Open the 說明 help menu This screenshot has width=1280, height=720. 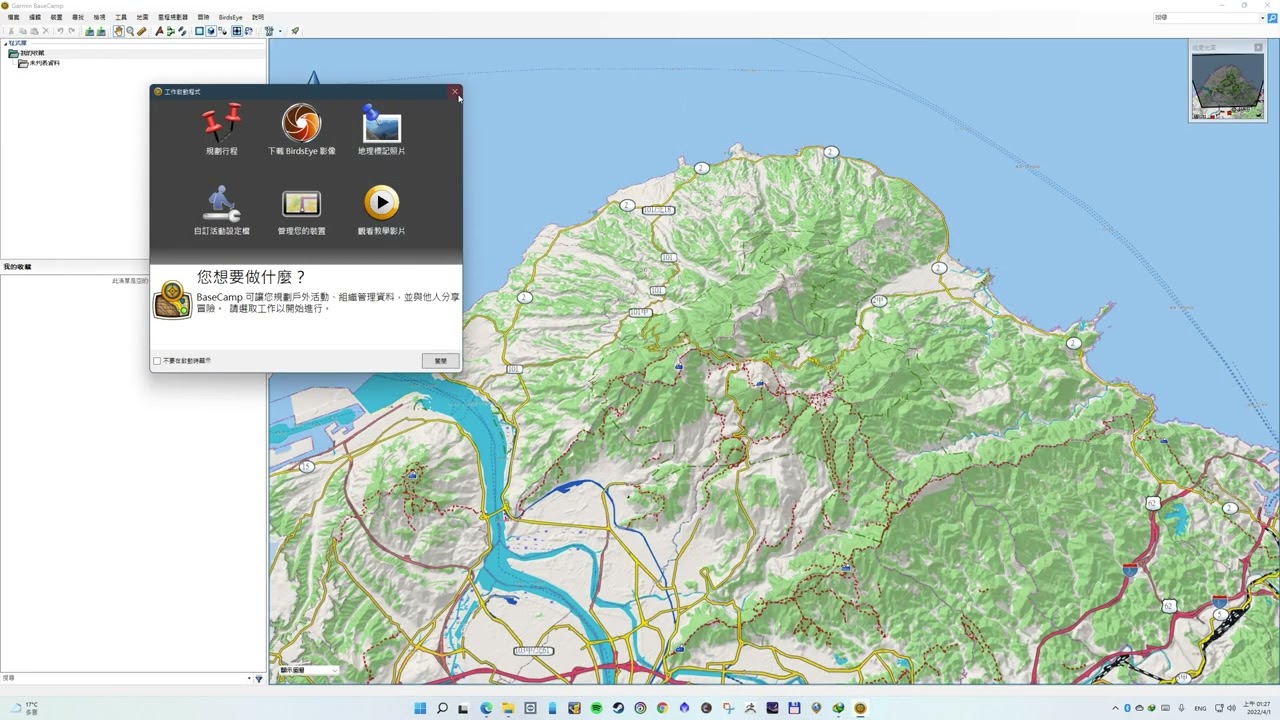pos(258,17)
